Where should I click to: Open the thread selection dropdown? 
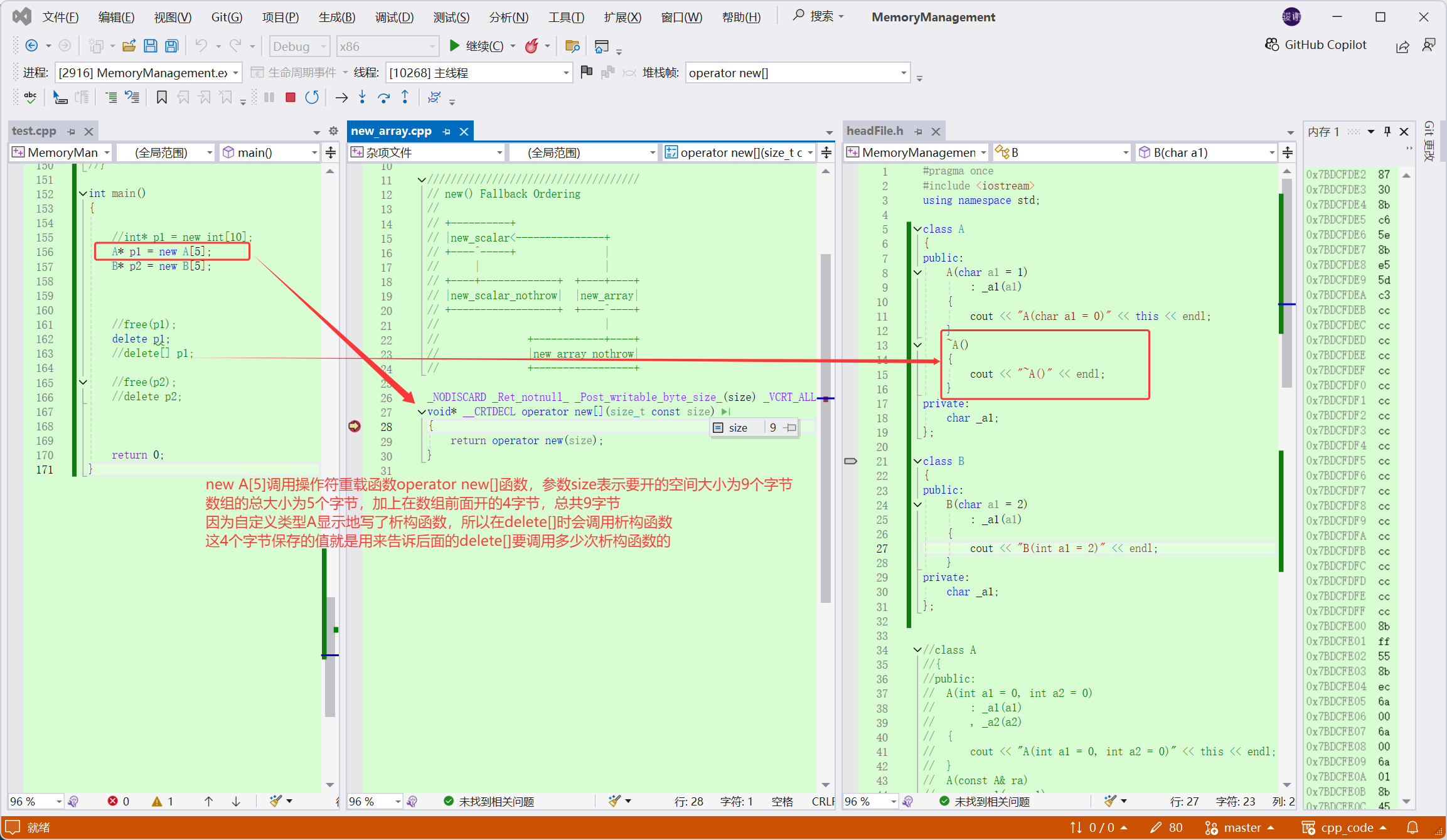coord(565,73)
